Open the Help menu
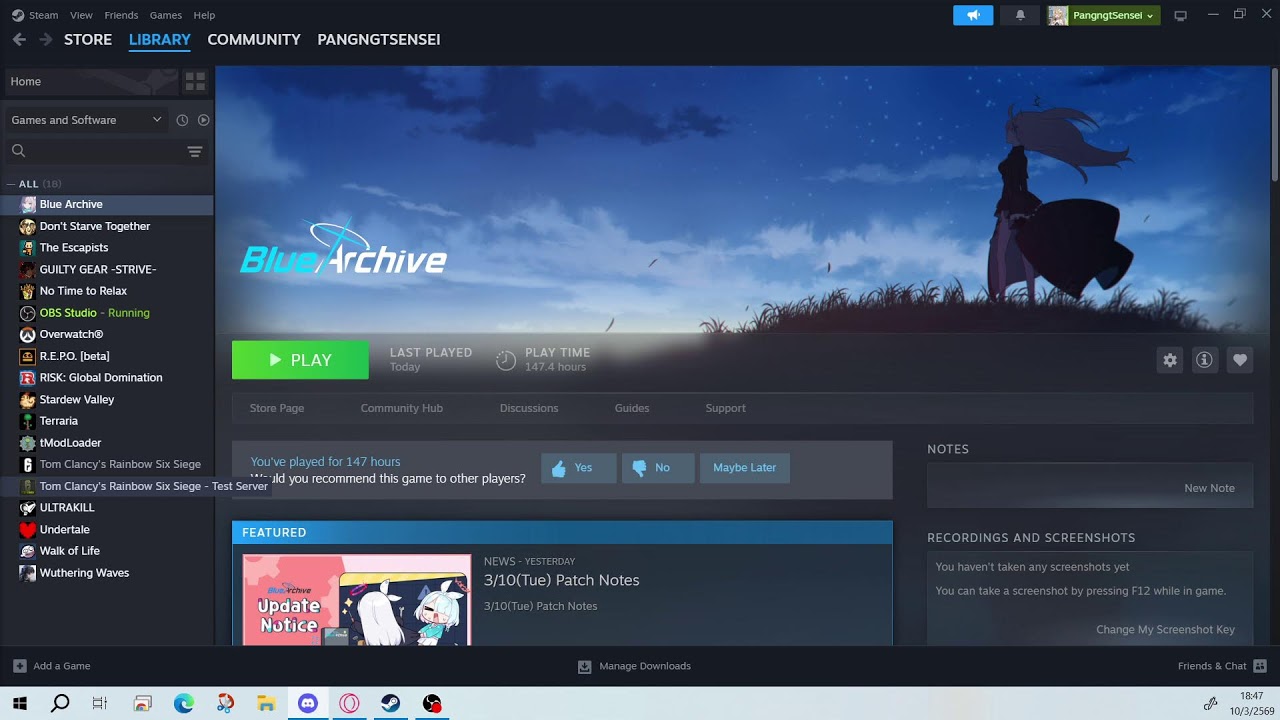 (x=204, y=15)
